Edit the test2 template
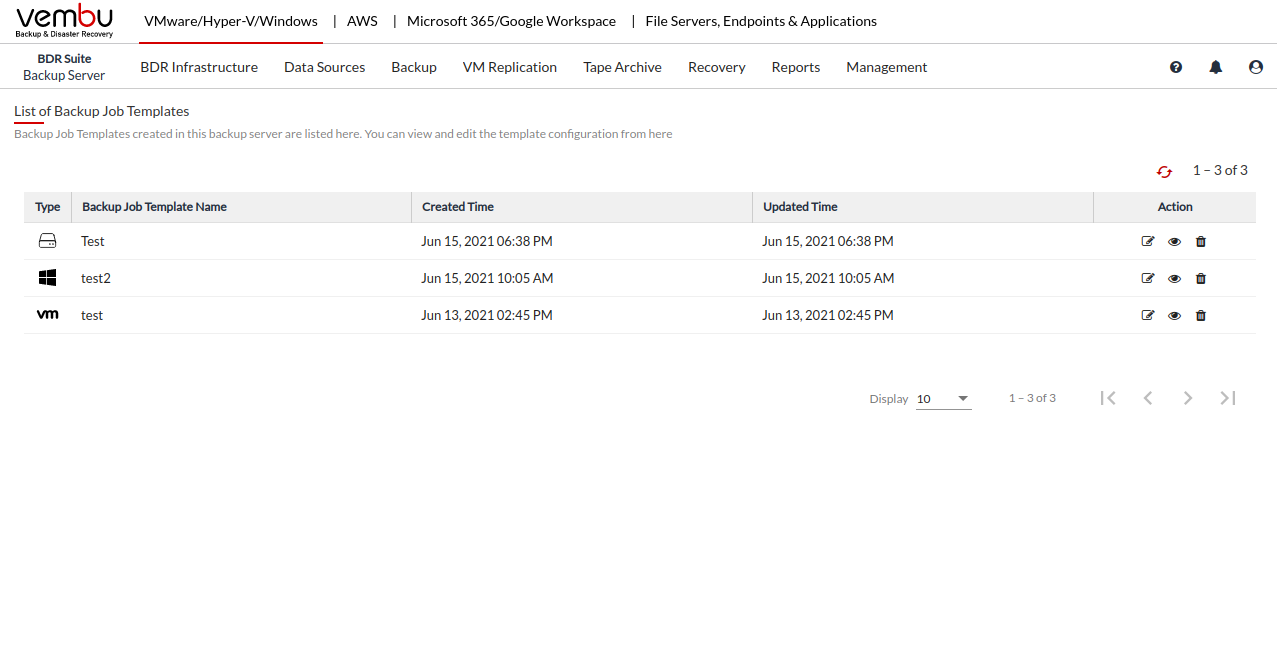This screenshot has width=1277, height=664. pyautogui.click(x=1148, y=278)
